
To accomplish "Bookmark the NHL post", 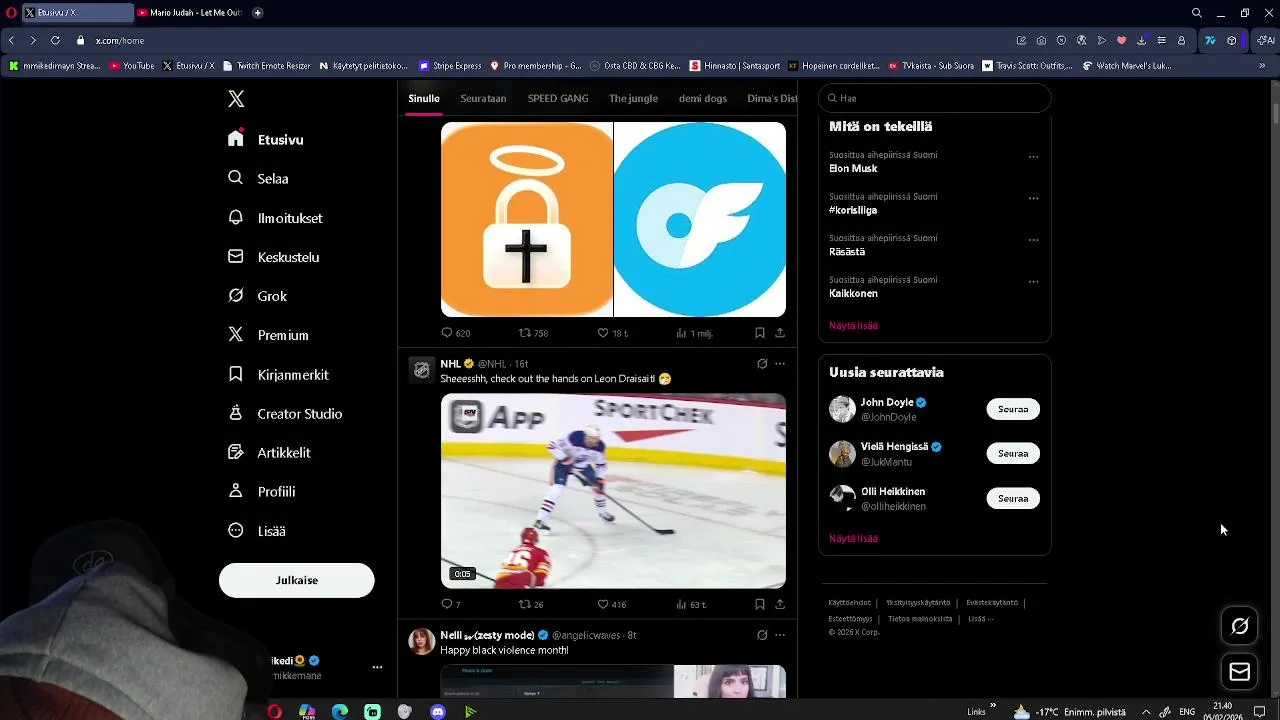I will point(760,604).
